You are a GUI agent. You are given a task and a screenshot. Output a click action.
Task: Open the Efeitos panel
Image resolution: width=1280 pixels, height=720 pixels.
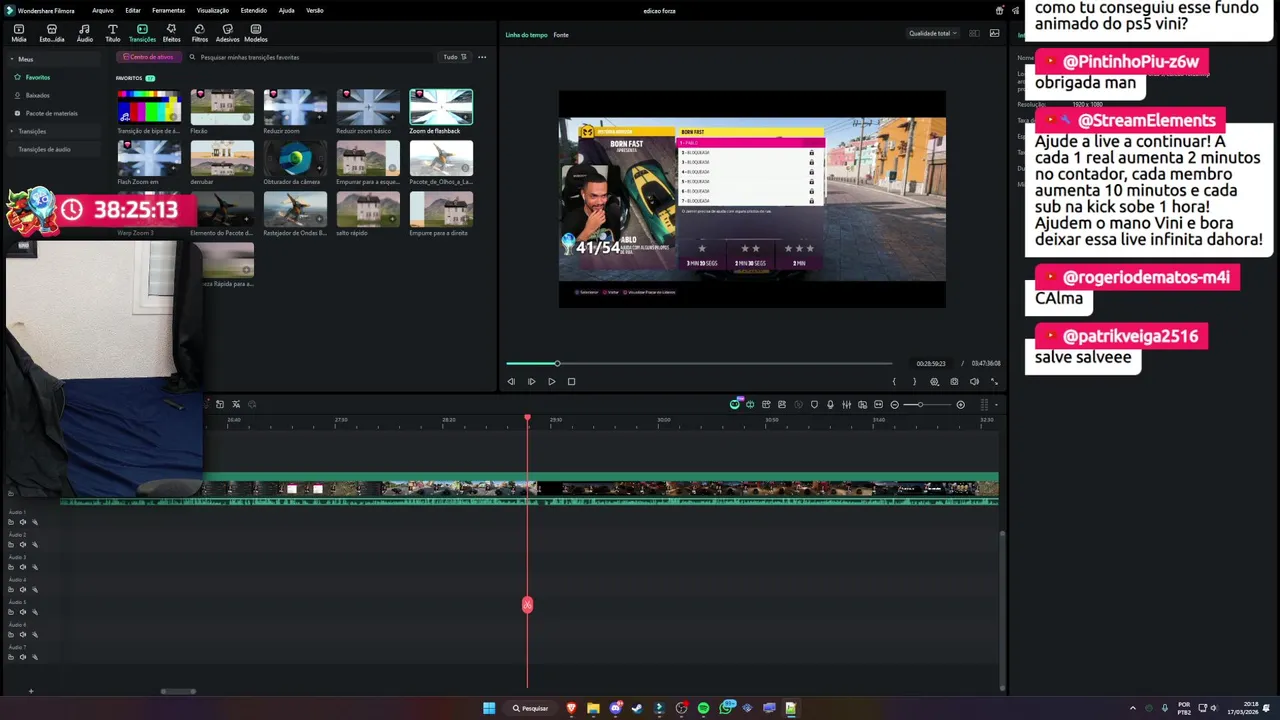point(171,33)
